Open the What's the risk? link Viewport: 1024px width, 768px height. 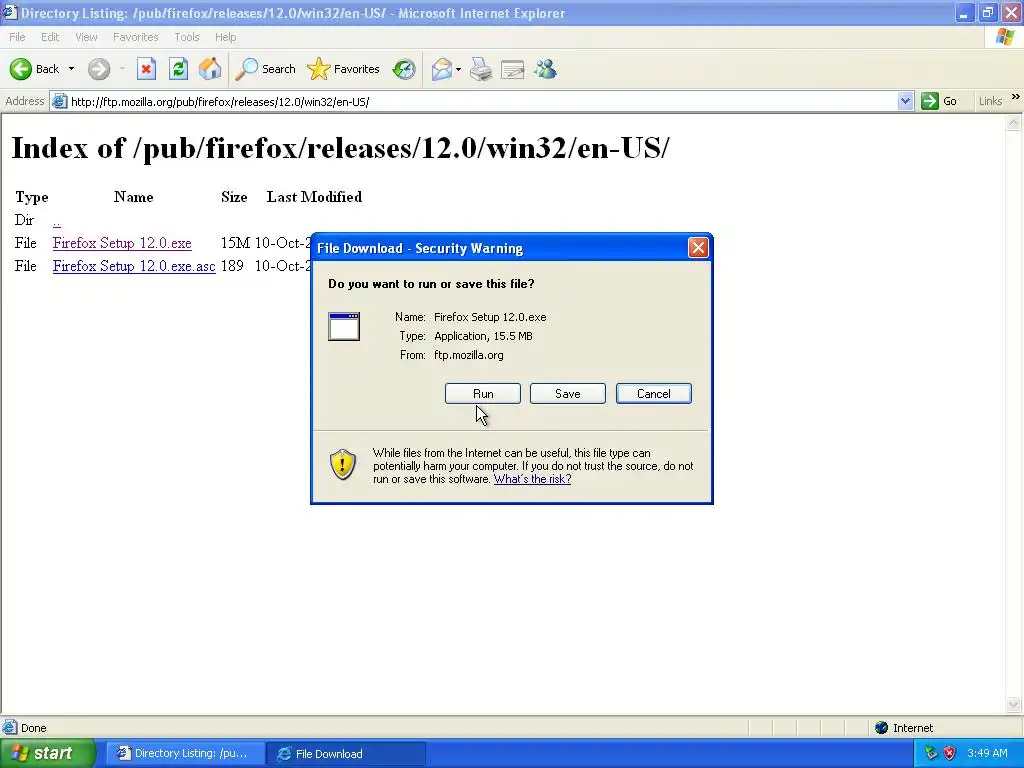(532, 479)
